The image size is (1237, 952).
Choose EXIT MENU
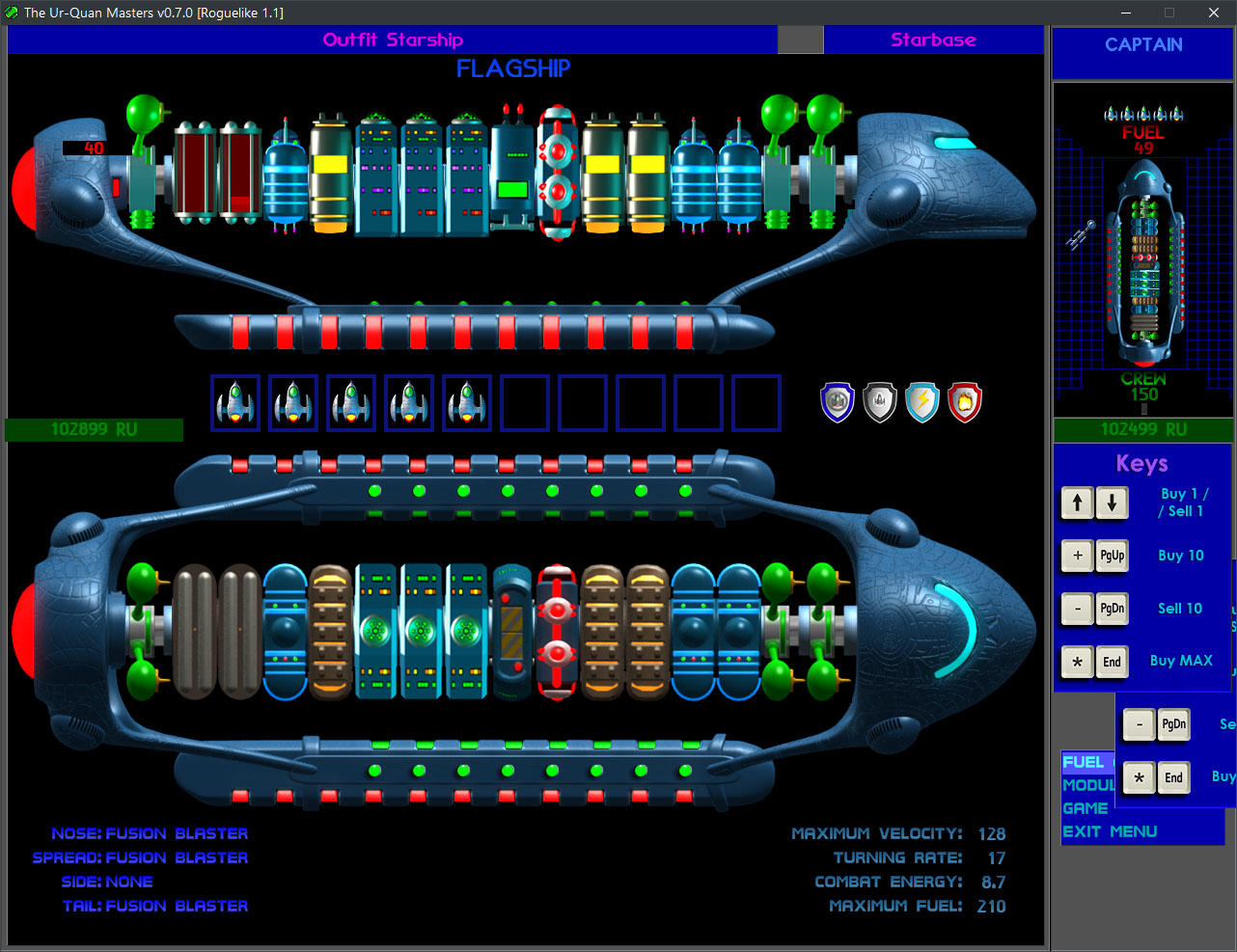coord(1110,831)
